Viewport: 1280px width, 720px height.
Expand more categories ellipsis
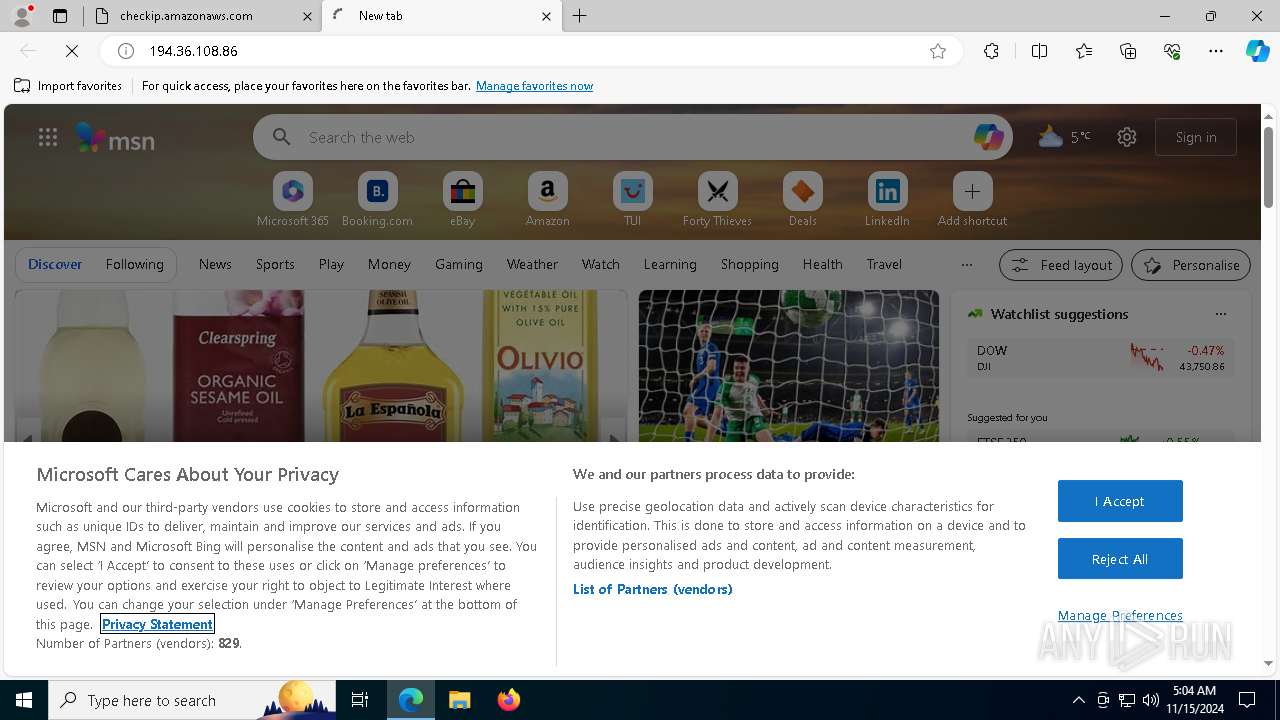coord(966,265)
